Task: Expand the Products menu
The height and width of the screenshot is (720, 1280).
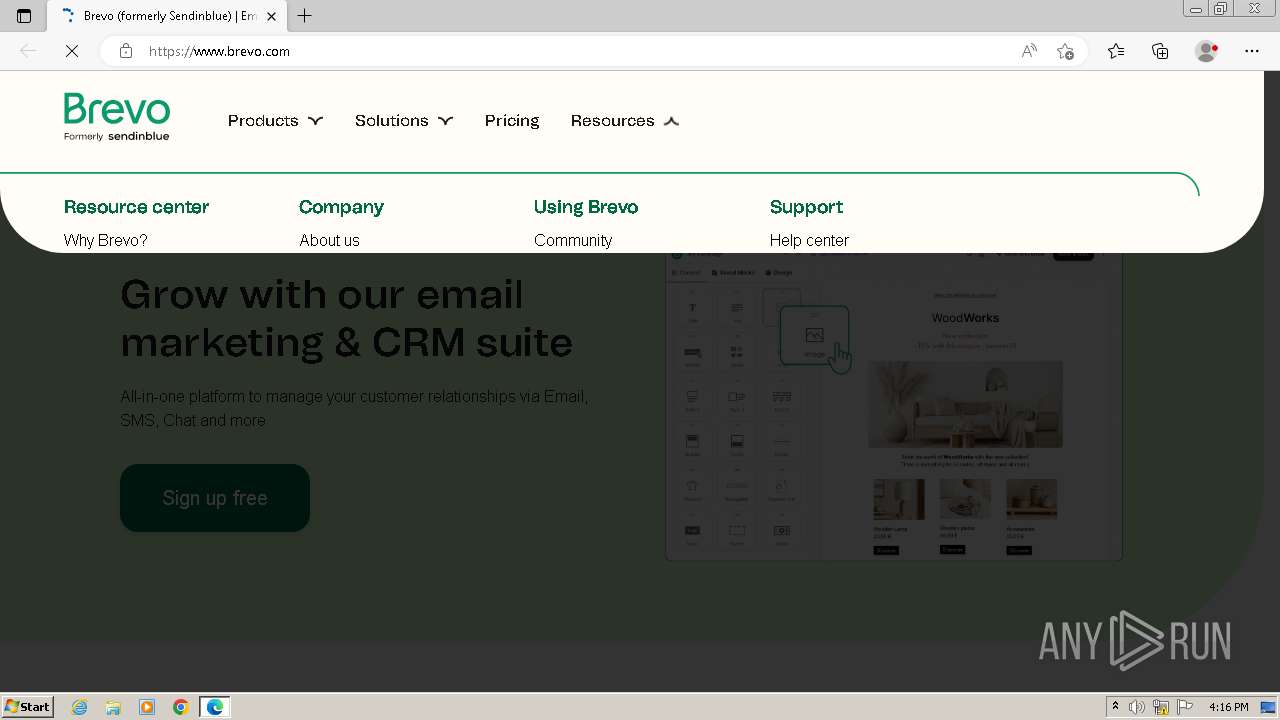Action: pyautogui.click(x=275, y=121)
